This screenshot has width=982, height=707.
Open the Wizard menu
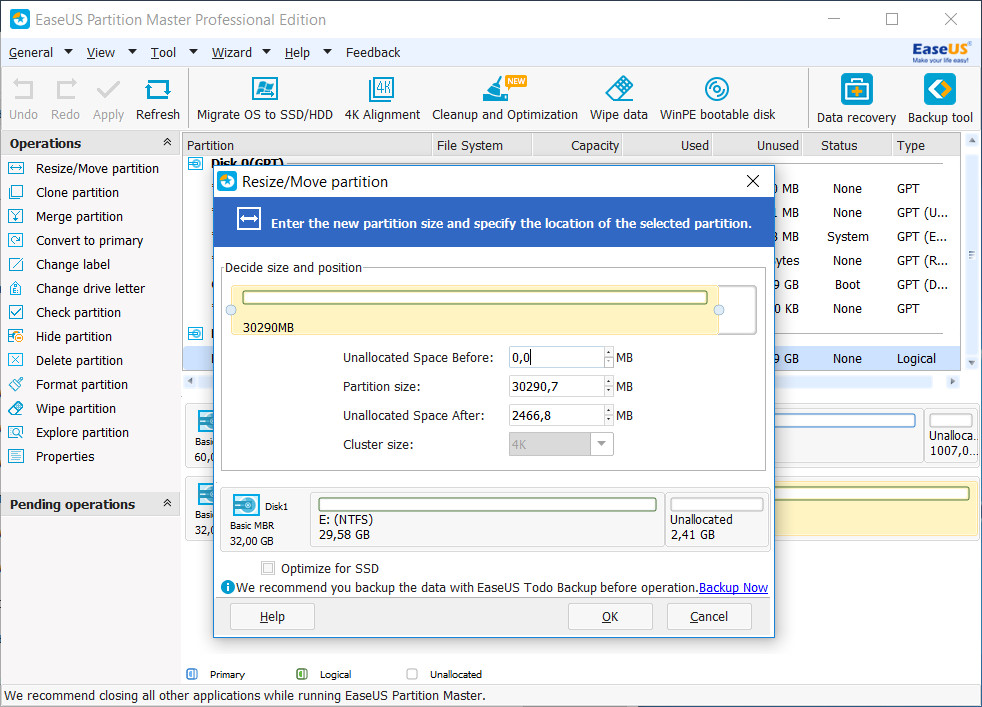[x=231, y=53]
